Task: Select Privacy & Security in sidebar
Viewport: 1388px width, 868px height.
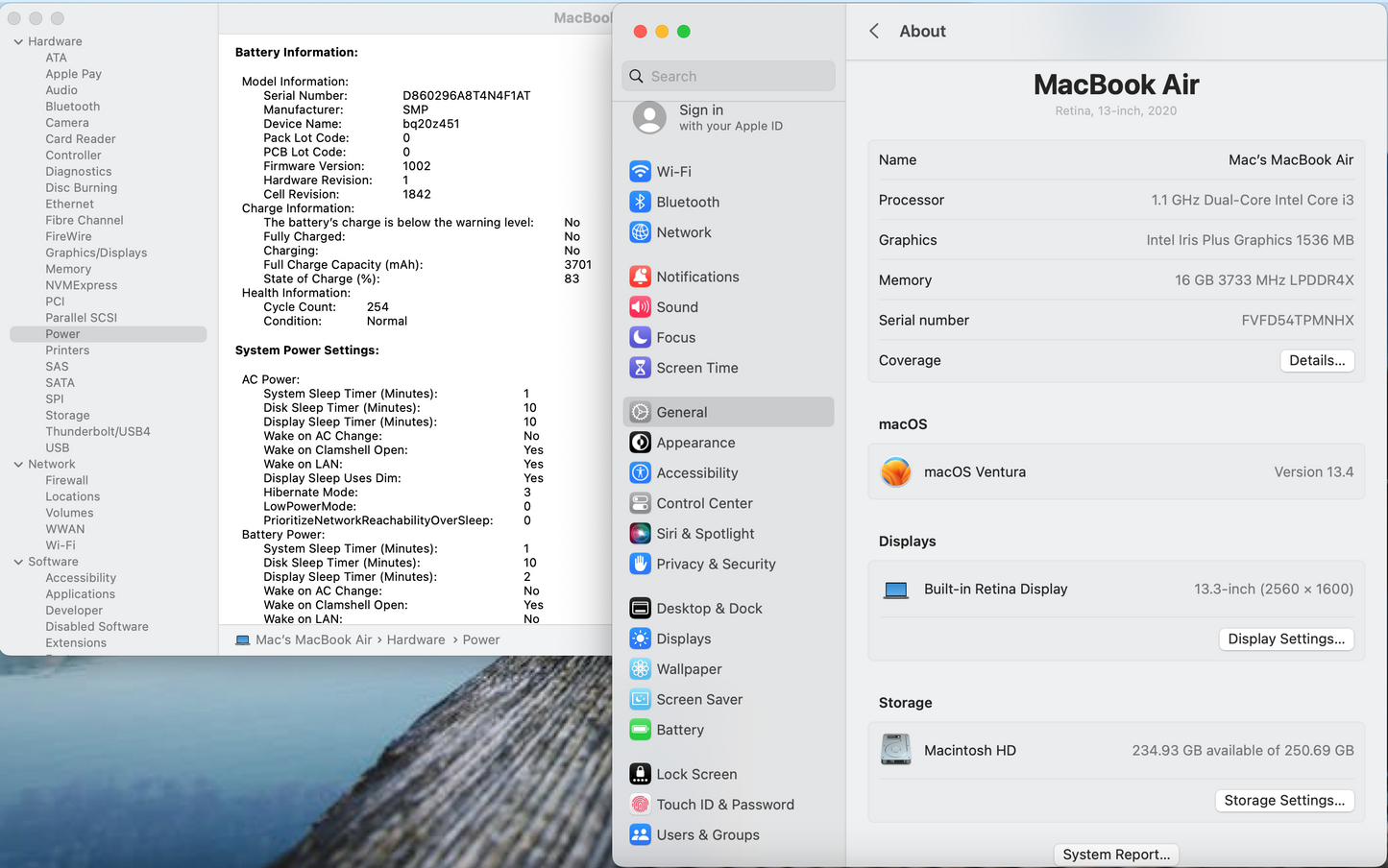Action: [716, 565]
